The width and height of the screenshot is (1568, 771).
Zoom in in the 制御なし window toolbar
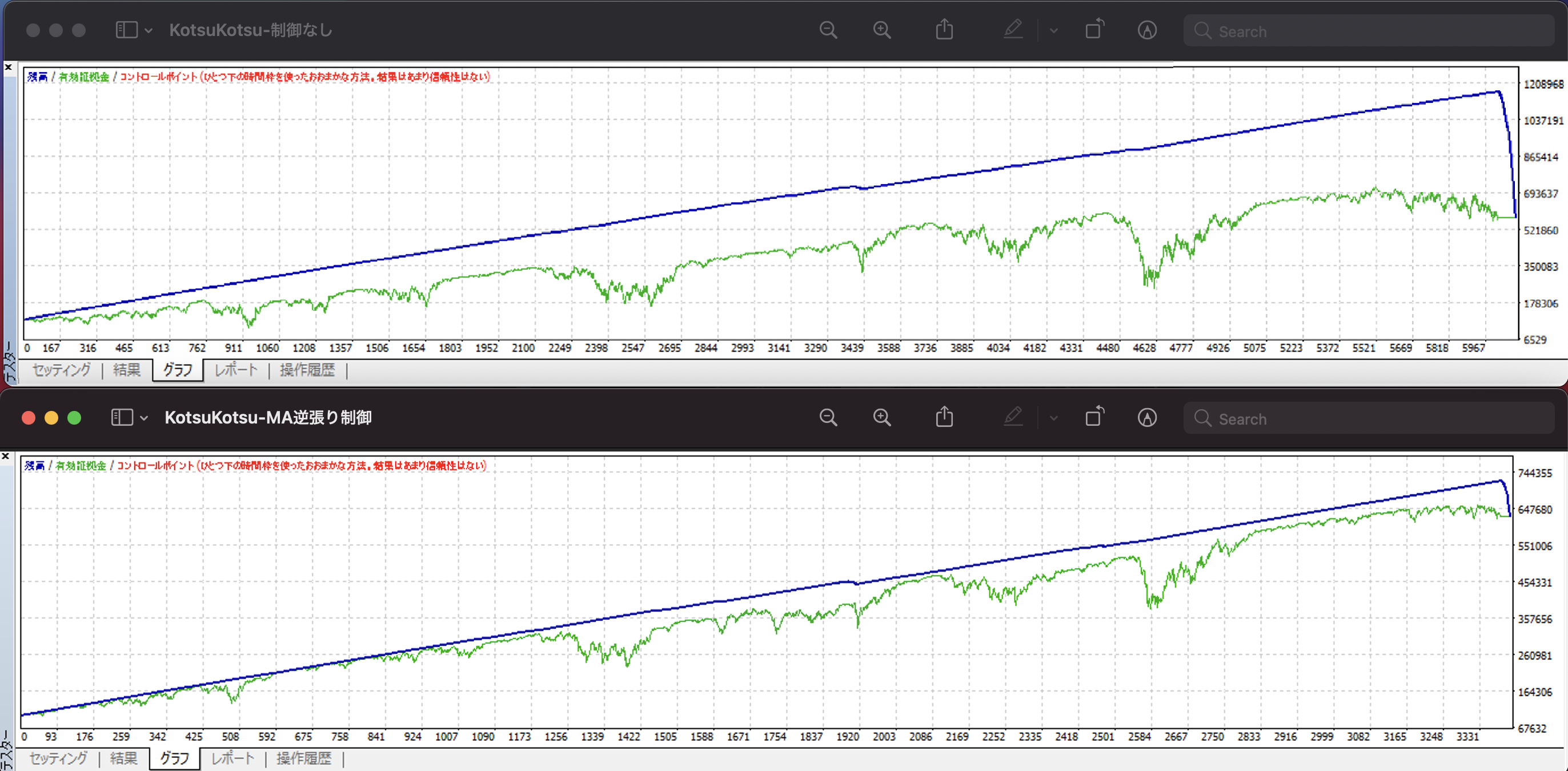click(882, 30)
